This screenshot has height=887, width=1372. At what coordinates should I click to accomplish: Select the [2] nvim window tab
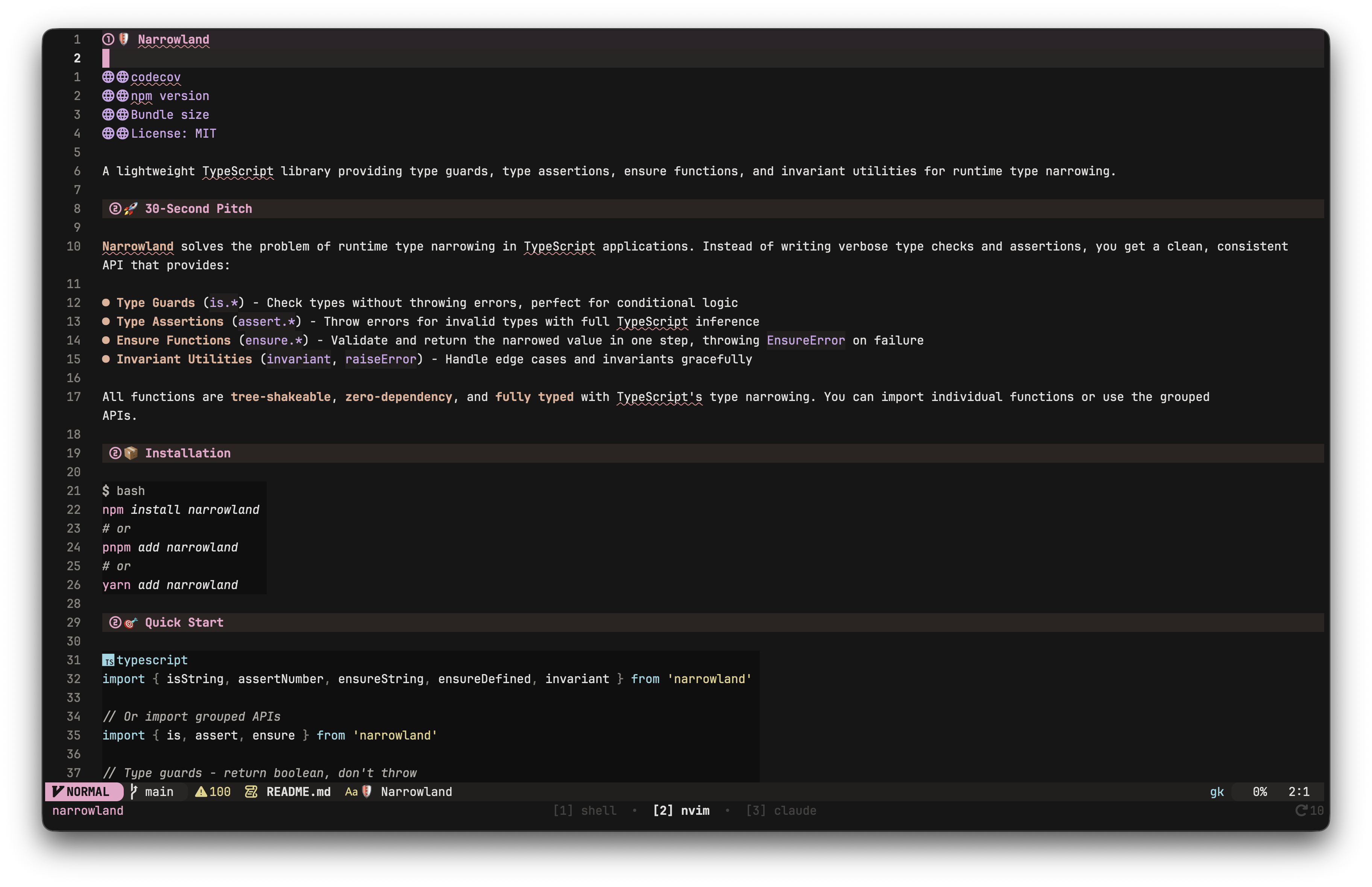click(x=681, y=810)
